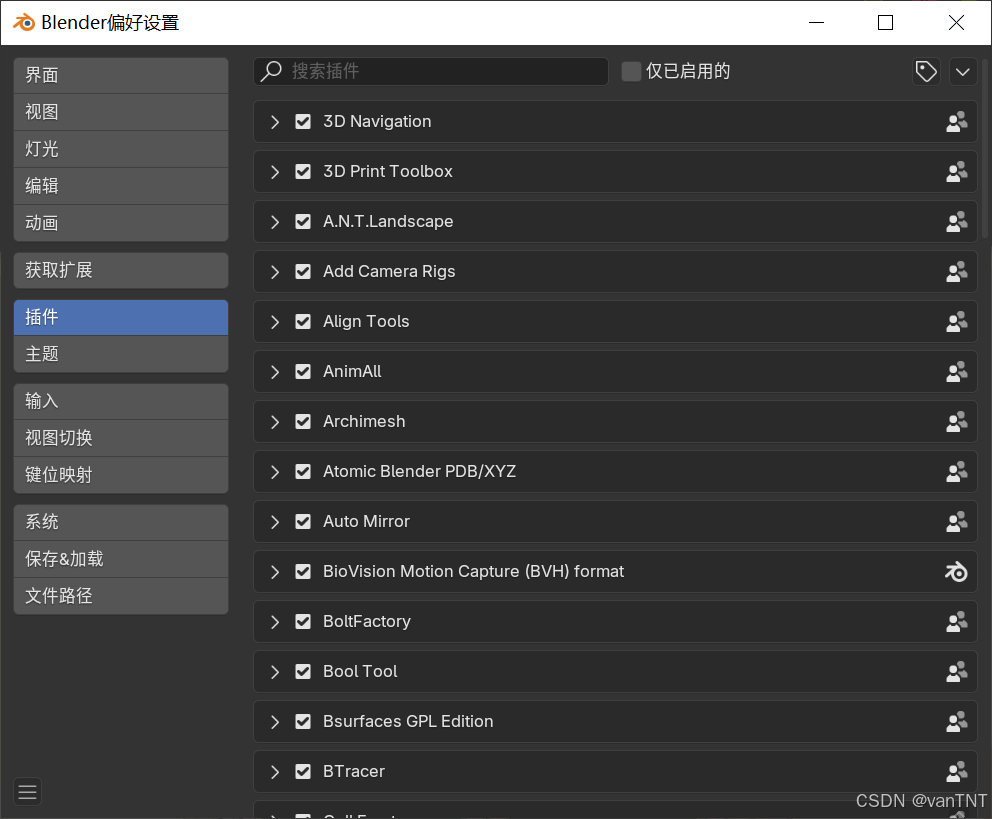The height and width of the screenshot is (819, 992).
Task: Expand the 3D Print Toolbox details
Action: (275, 171)
